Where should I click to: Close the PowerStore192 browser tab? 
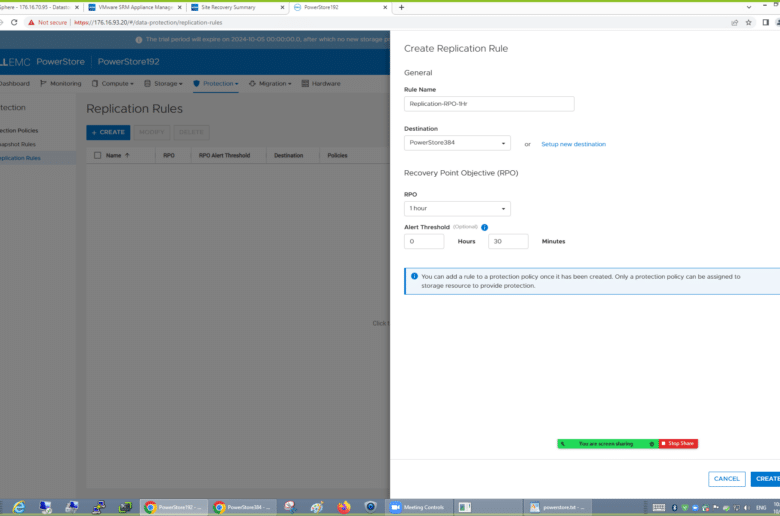[385, 7]
